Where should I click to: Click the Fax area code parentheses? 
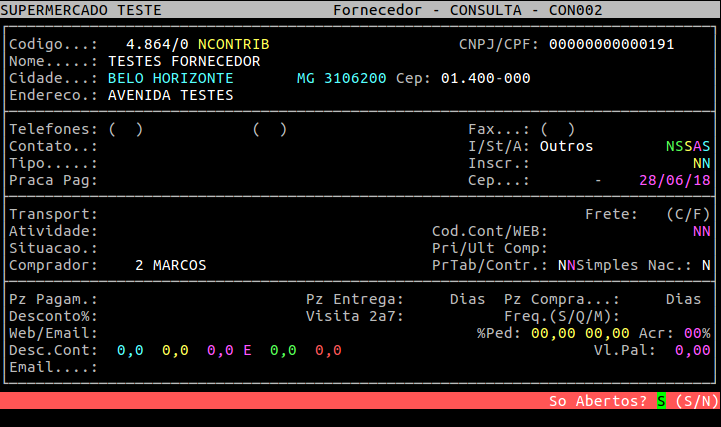[x=557, y=129]
